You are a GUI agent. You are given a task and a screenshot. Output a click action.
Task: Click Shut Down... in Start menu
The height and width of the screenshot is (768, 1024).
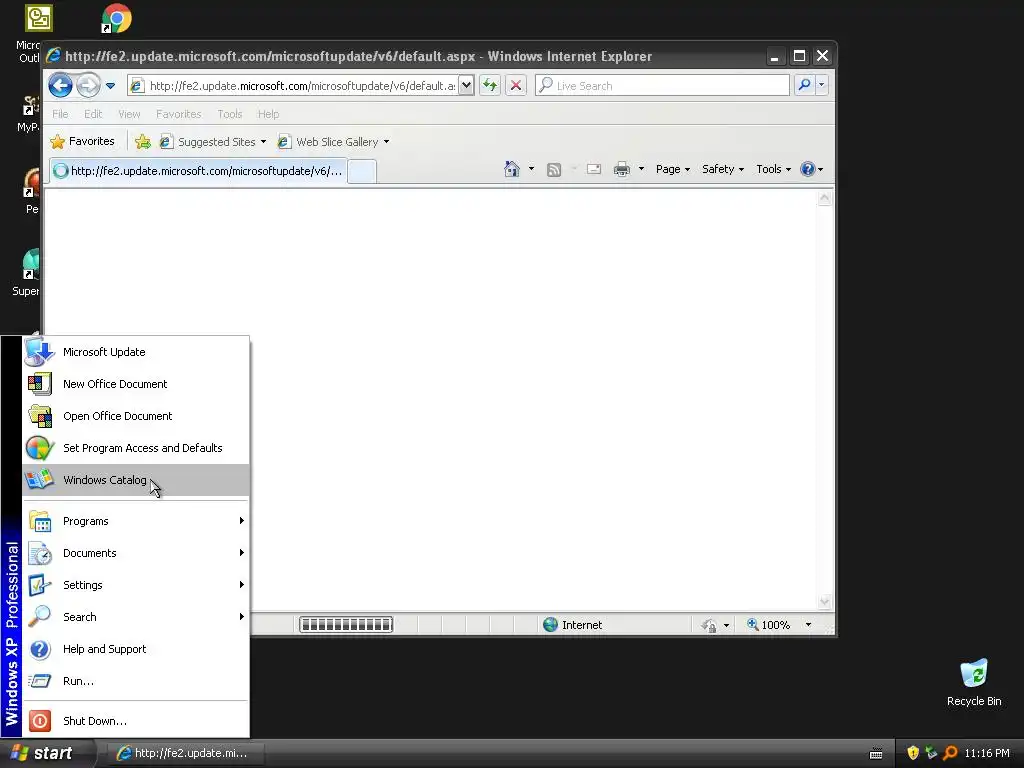tap(136, 721)
